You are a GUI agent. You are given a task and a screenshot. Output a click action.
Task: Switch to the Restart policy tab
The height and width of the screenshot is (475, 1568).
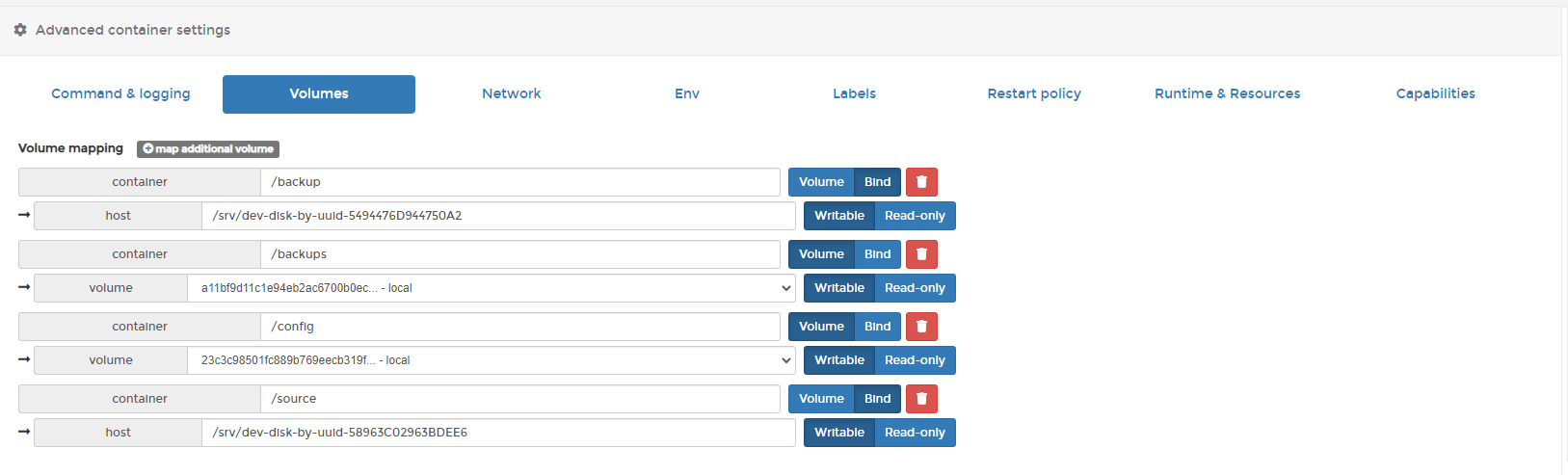pyautogui.click(x=1034, y=93)
